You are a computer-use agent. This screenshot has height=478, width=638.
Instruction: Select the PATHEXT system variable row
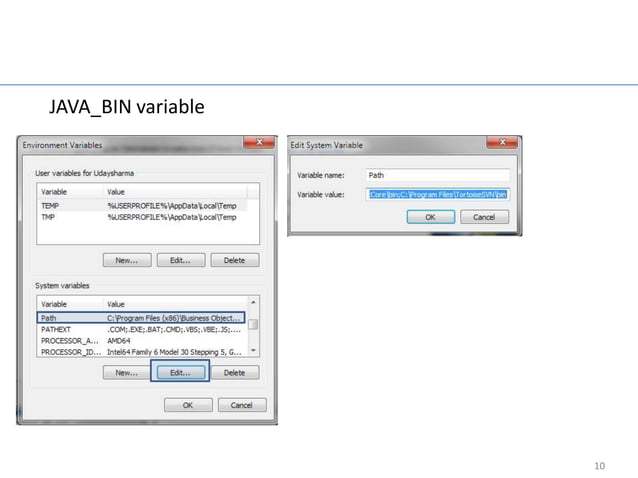141,330
